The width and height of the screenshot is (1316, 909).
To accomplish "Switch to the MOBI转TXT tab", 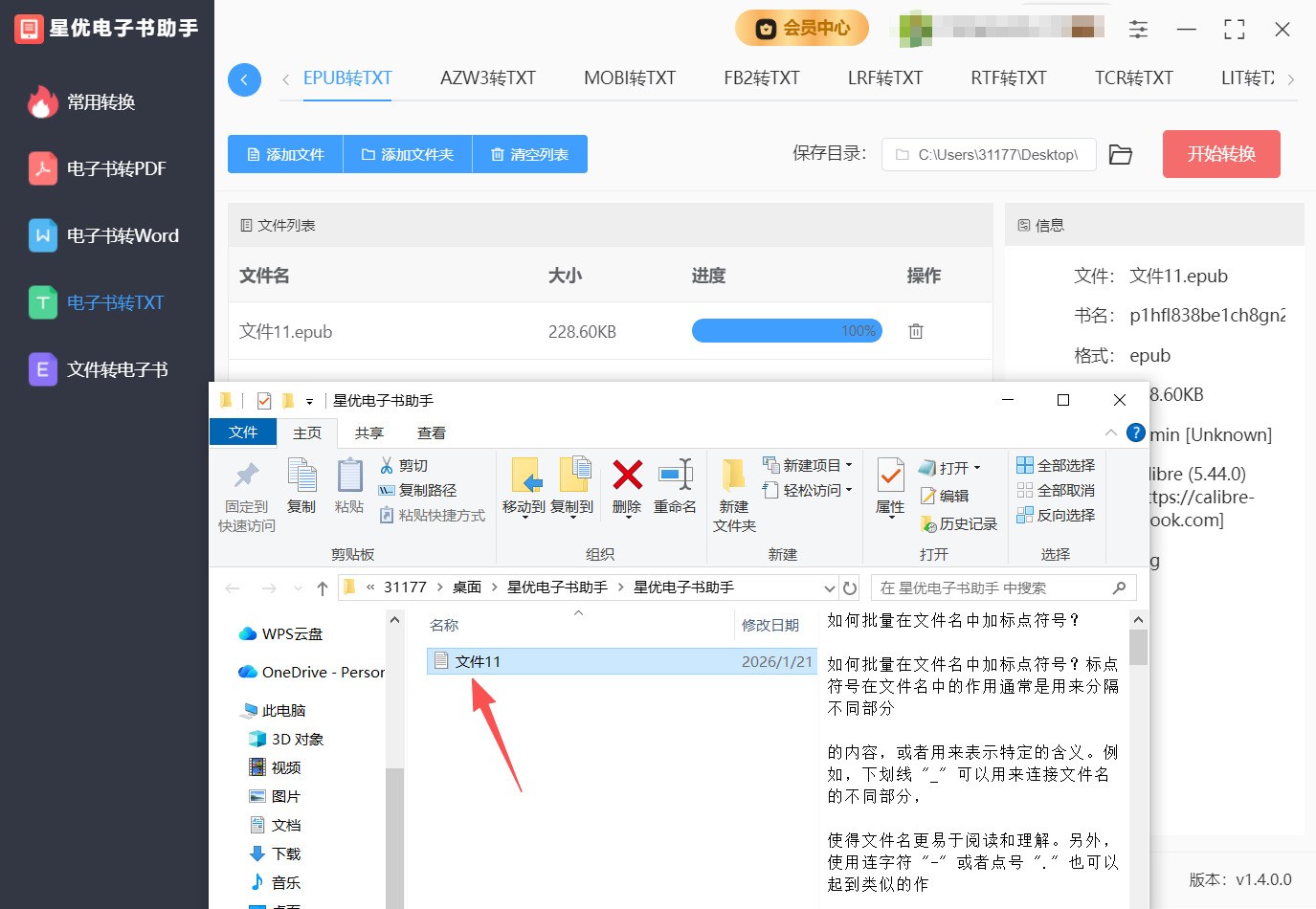I will tap(630, 78).
